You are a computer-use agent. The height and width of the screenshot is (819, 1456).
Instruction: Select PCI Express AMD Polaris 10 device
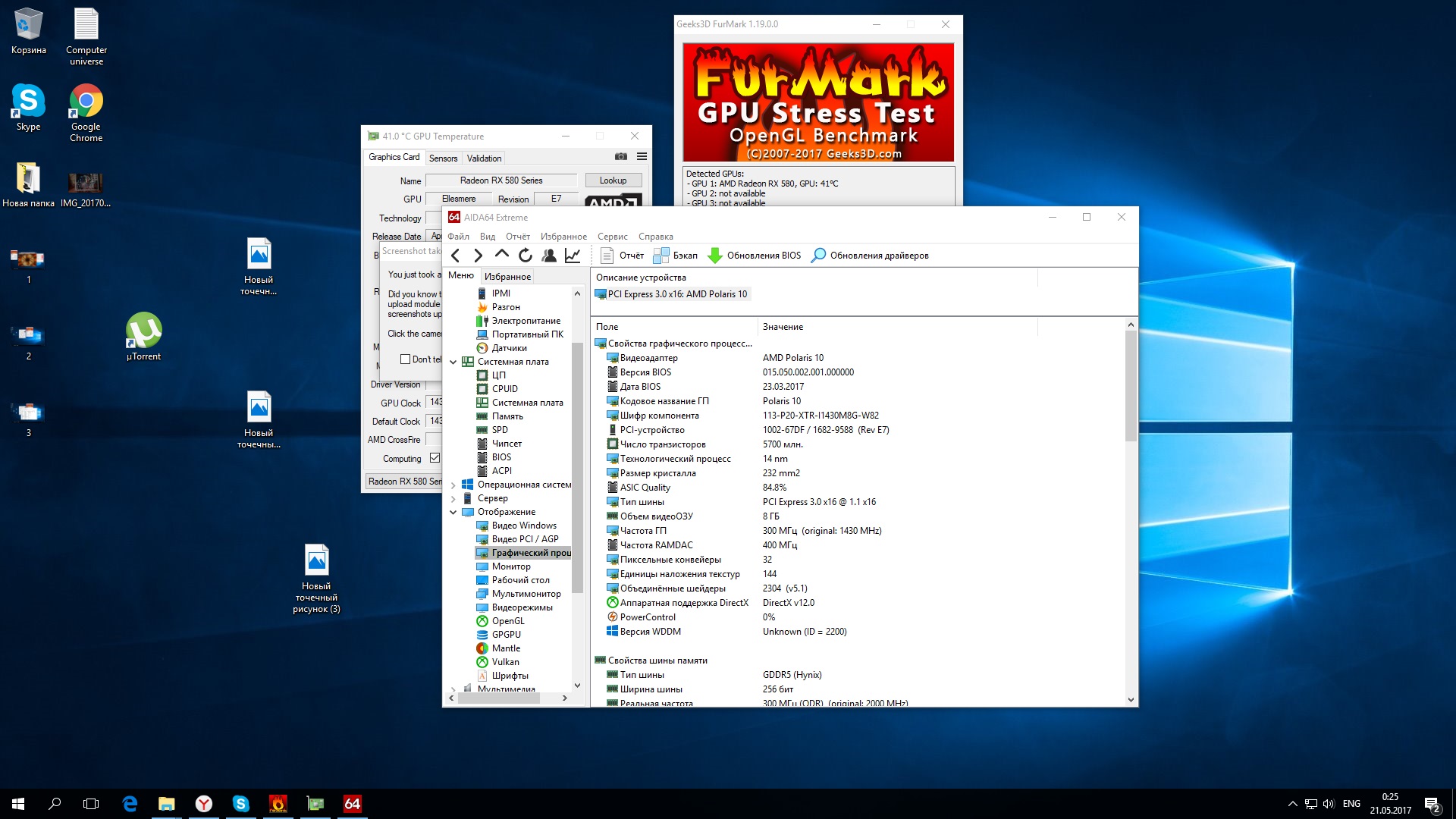(672, 294)
